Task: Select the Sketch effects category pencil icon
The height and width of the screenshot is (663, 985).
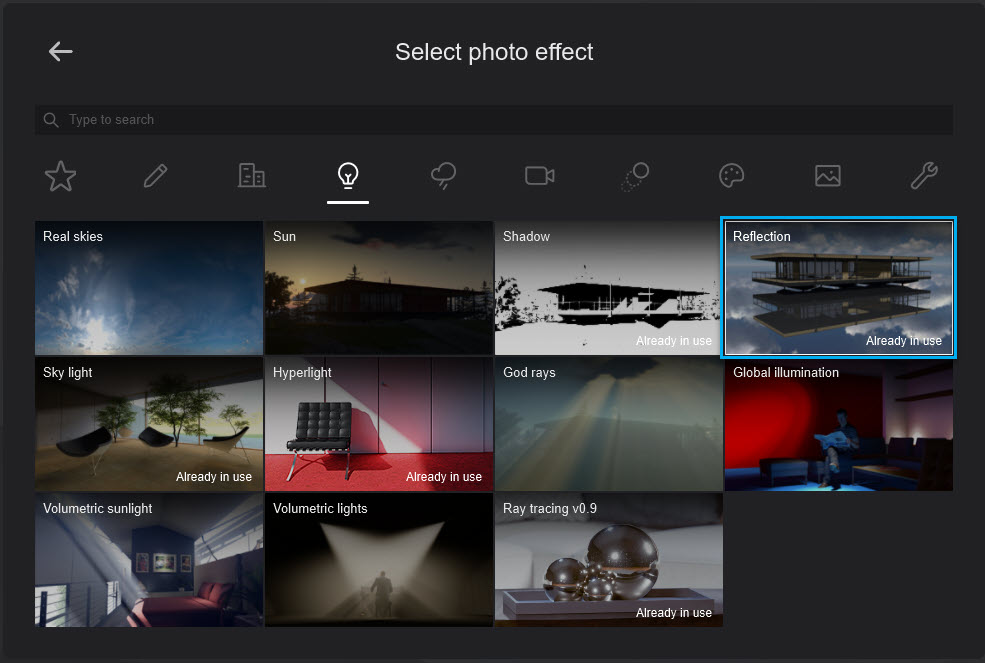Action: click(155, 175)
